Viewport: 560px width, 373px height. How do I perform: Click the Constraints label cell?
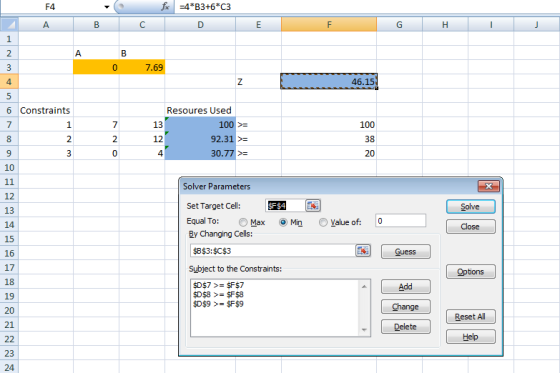click(46, 110)
